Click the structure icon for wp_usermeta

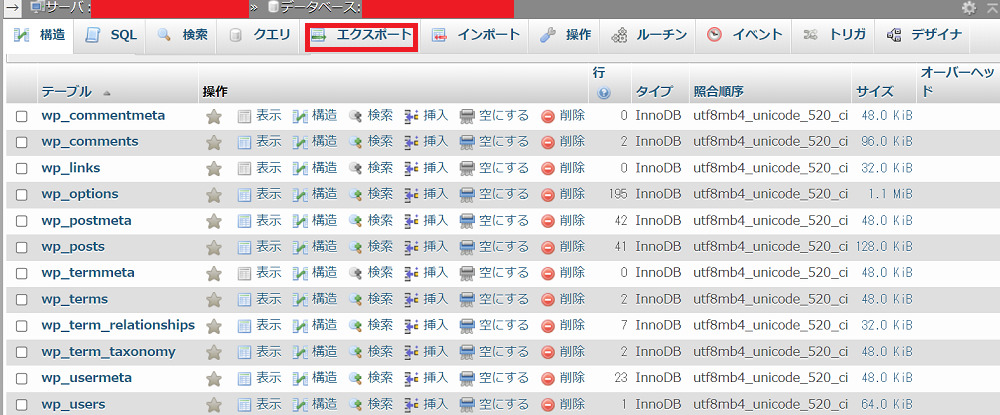(300, 378)
